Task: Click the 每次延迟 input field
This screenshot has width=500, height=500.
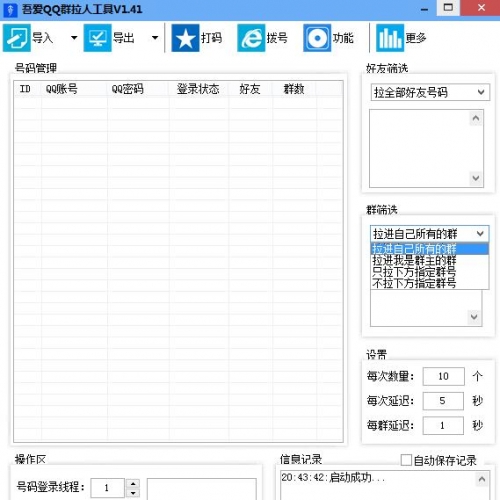Action: tap(443, 401)
